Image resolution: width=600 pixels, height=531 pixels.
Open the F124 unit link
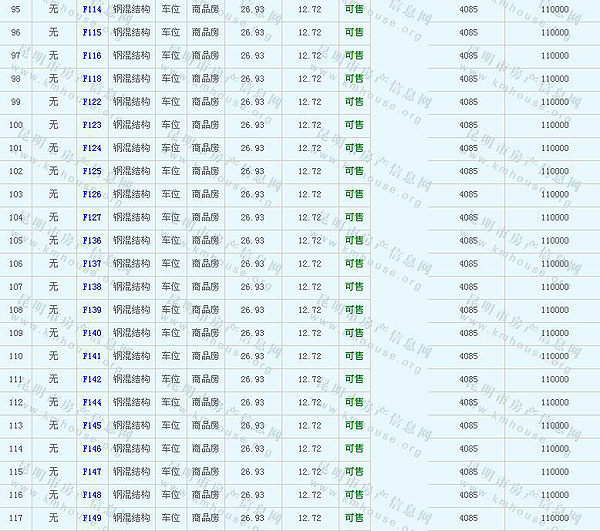(92, 148)
